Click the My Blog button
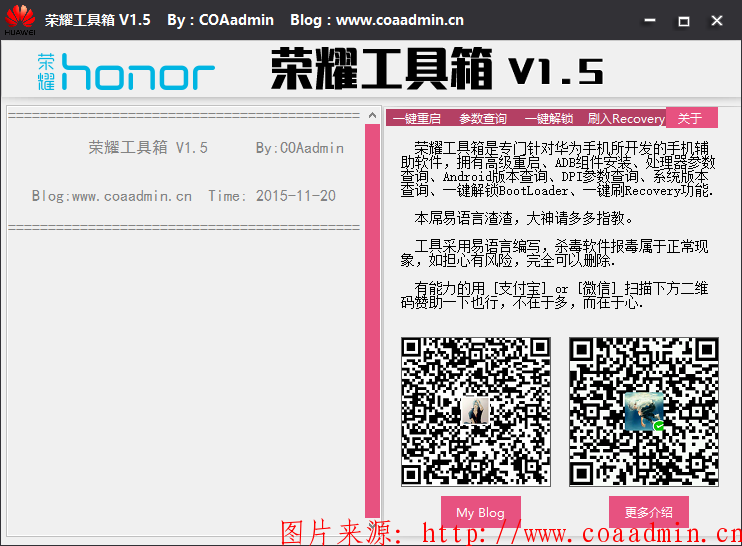 pyautogui.click(x=480, y=512)
